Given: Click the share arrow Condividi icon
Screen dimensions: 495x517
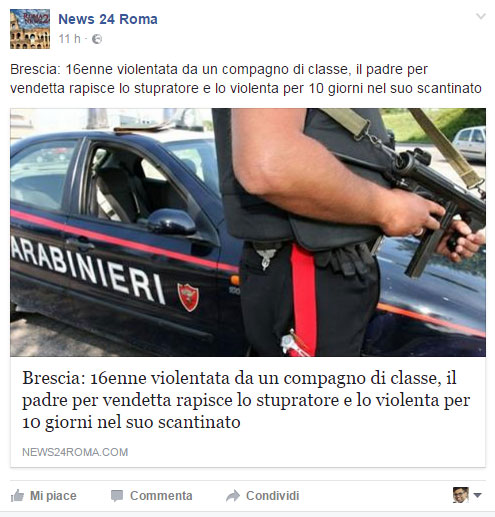Looking at the screenshot, I should click(x=233, y=496).
